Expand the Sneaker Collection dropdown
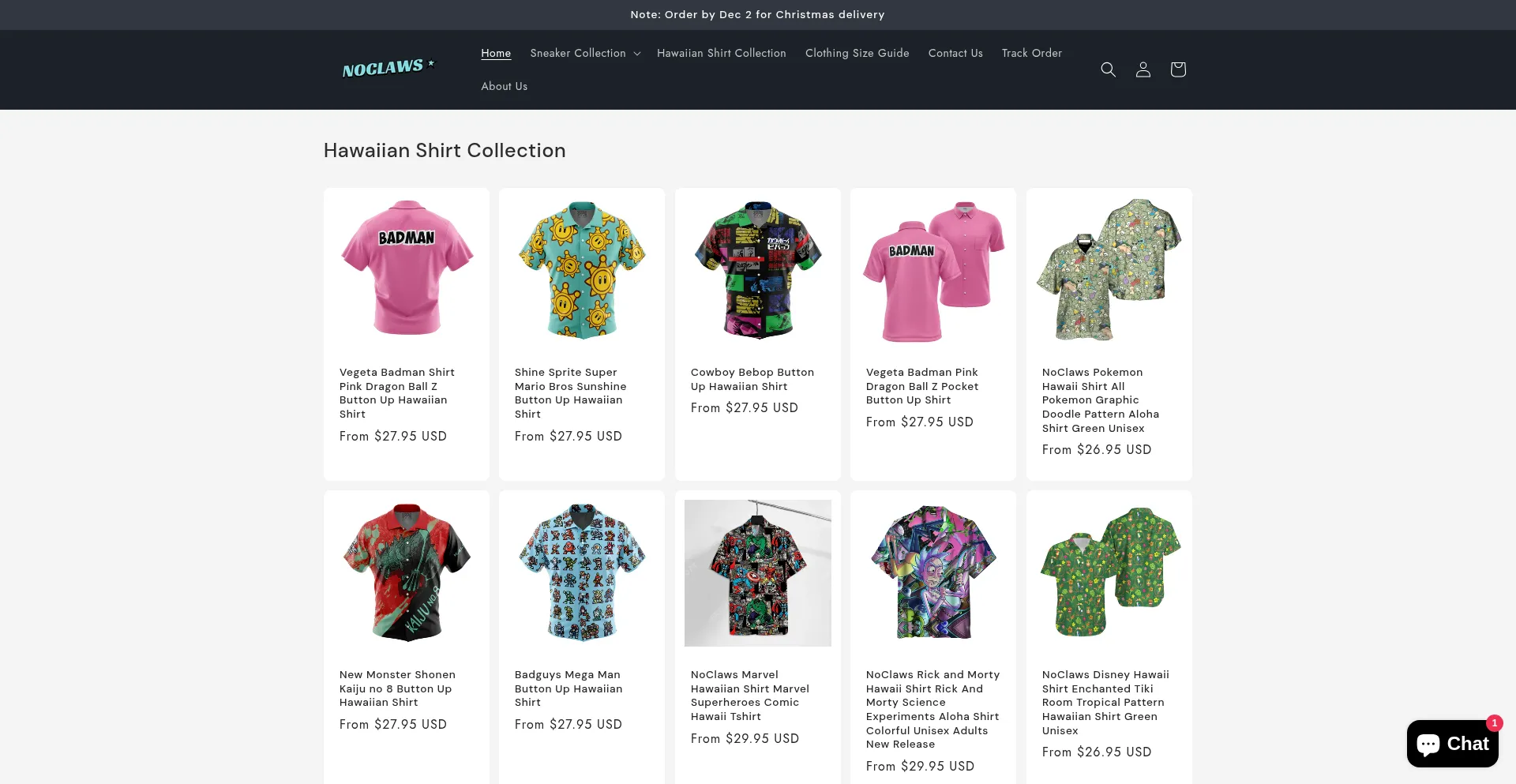Screen dimensions: 1516x784 pos(585,53)
